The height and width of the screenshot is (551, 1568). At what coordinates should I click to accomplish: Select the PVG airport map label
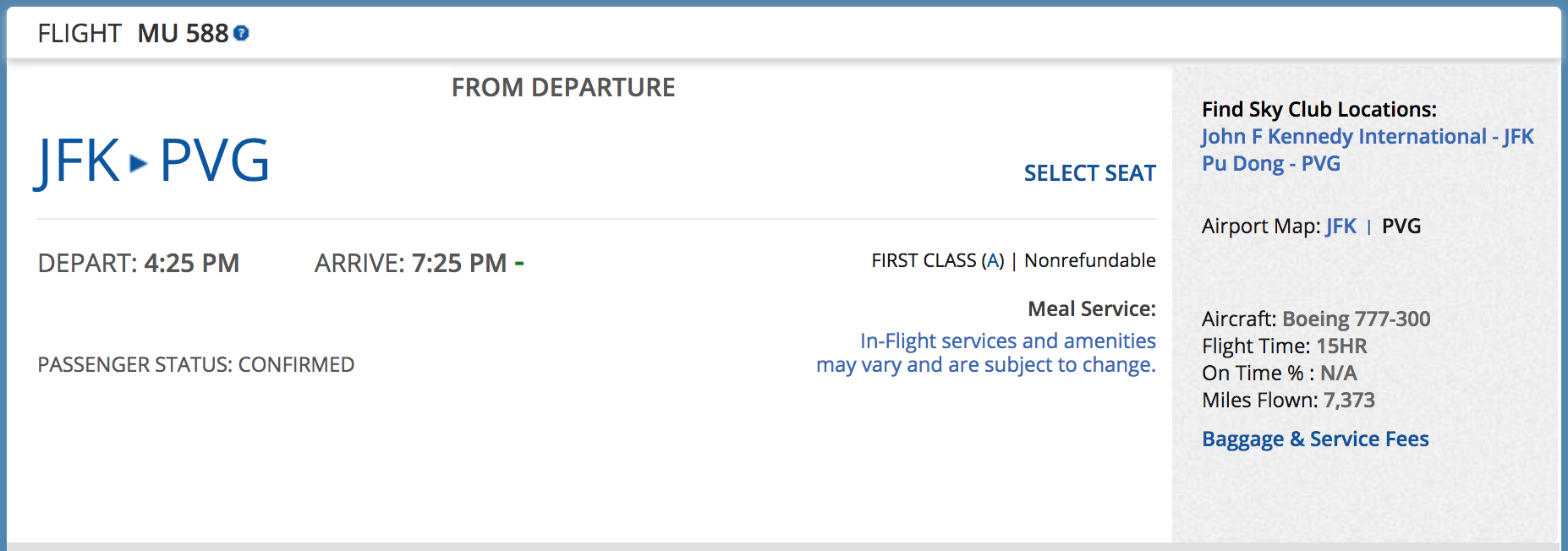1401,226
